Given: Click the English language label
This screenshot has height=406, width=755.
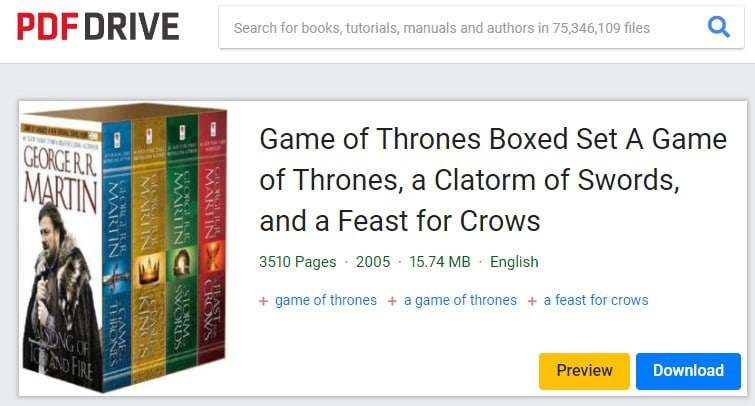Looking at the screenshot, I should click(x=514, y=262).
